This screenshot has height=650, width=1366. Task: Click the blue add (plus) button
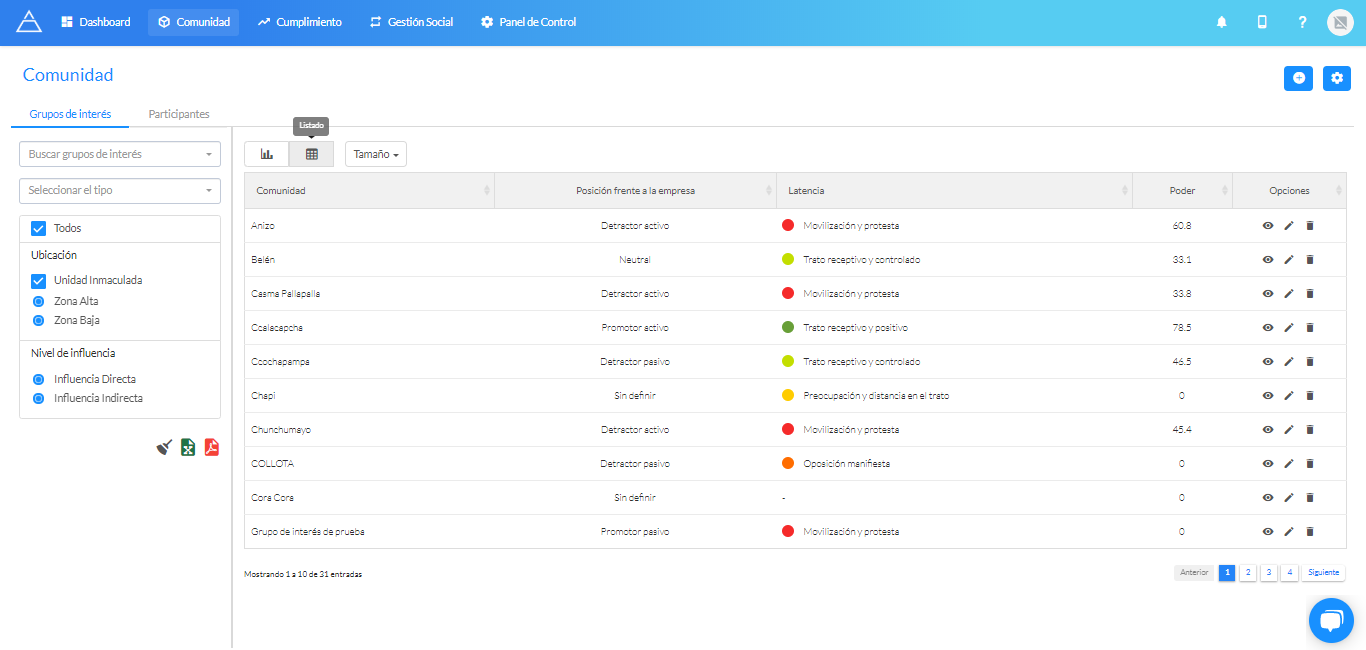pos(1298,78)
